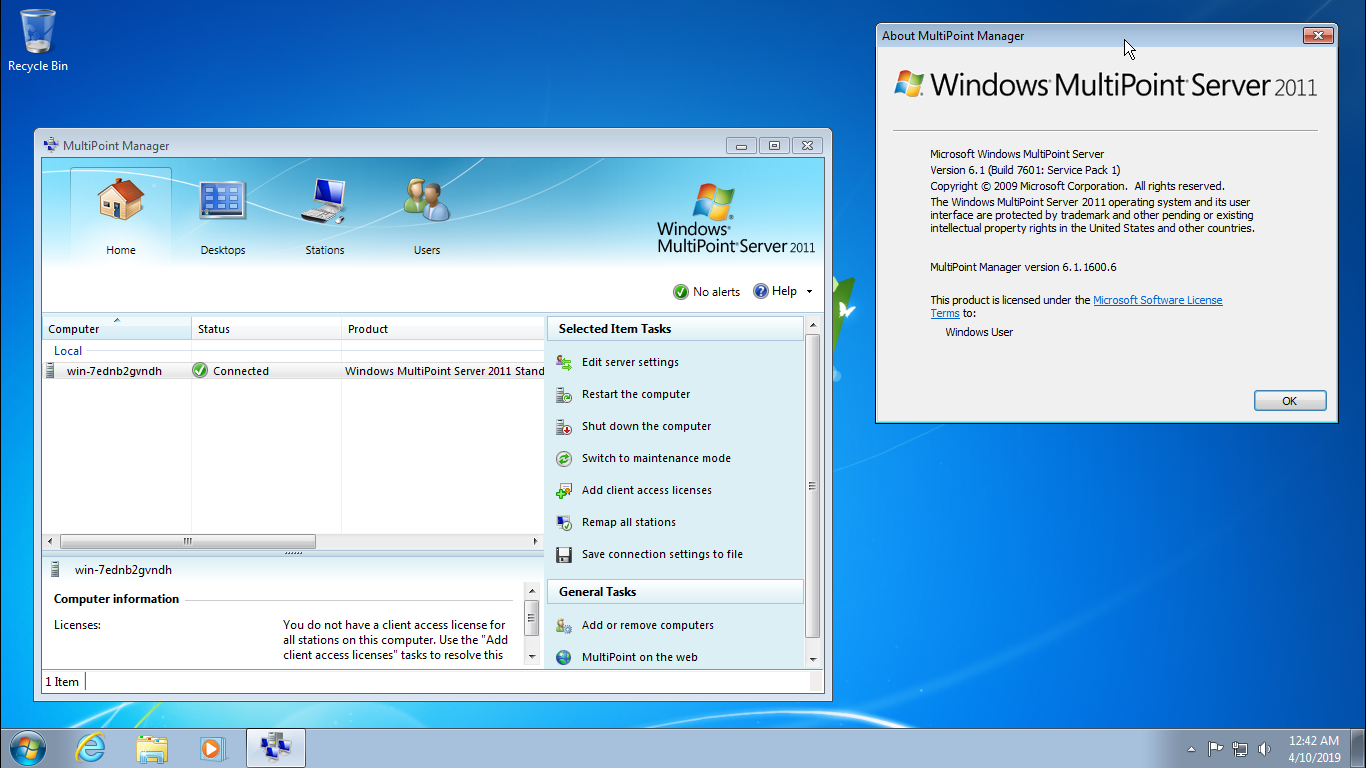Screen dimensions: 1366x768
Task: Click the computer information scroll down arrow
Action: click(532, 656)
